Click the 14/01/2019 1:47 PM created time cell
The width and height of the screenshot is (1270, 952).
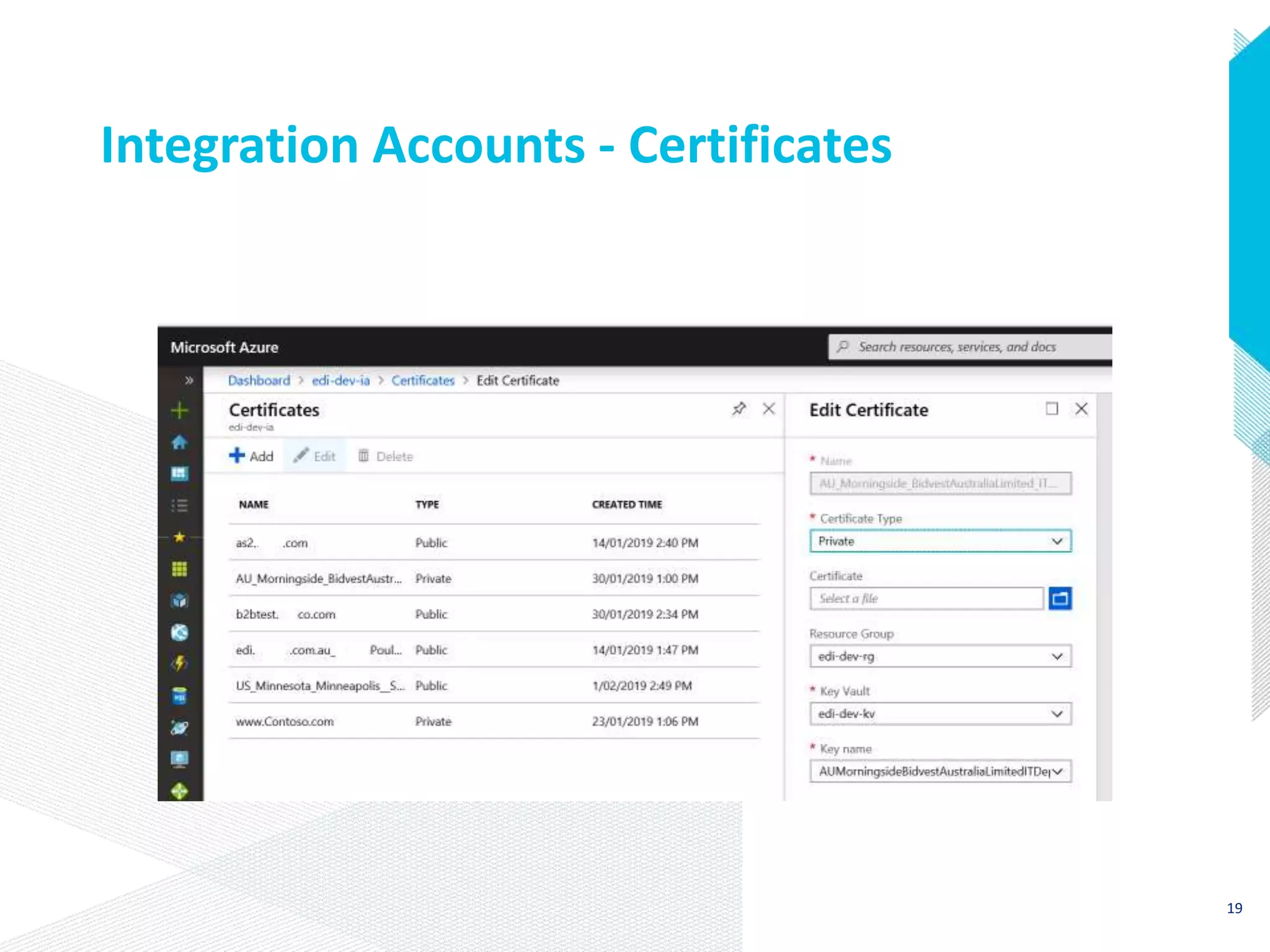pyautogui.click(x=645, y=650)
